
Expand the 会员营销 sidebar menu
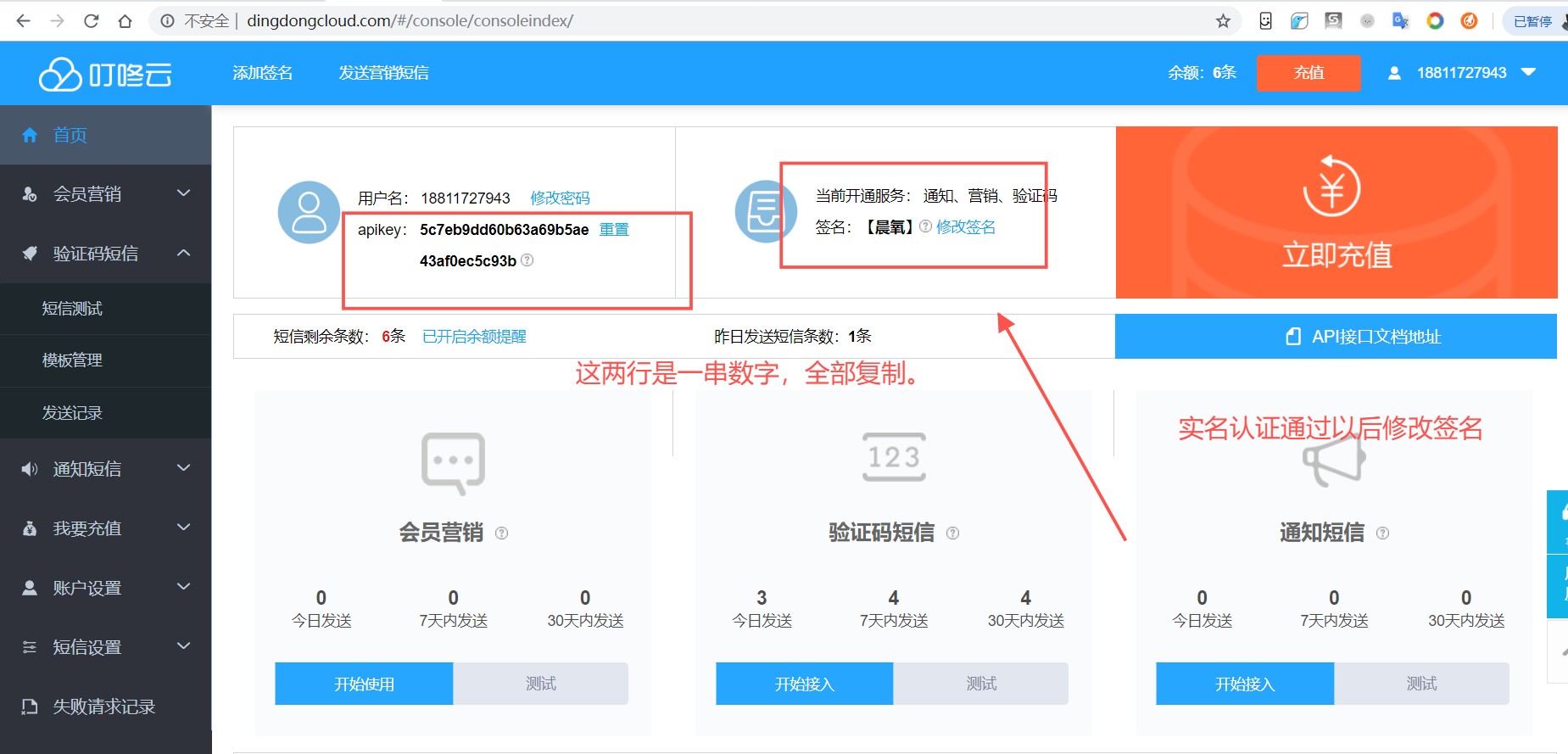click(183, 193)
